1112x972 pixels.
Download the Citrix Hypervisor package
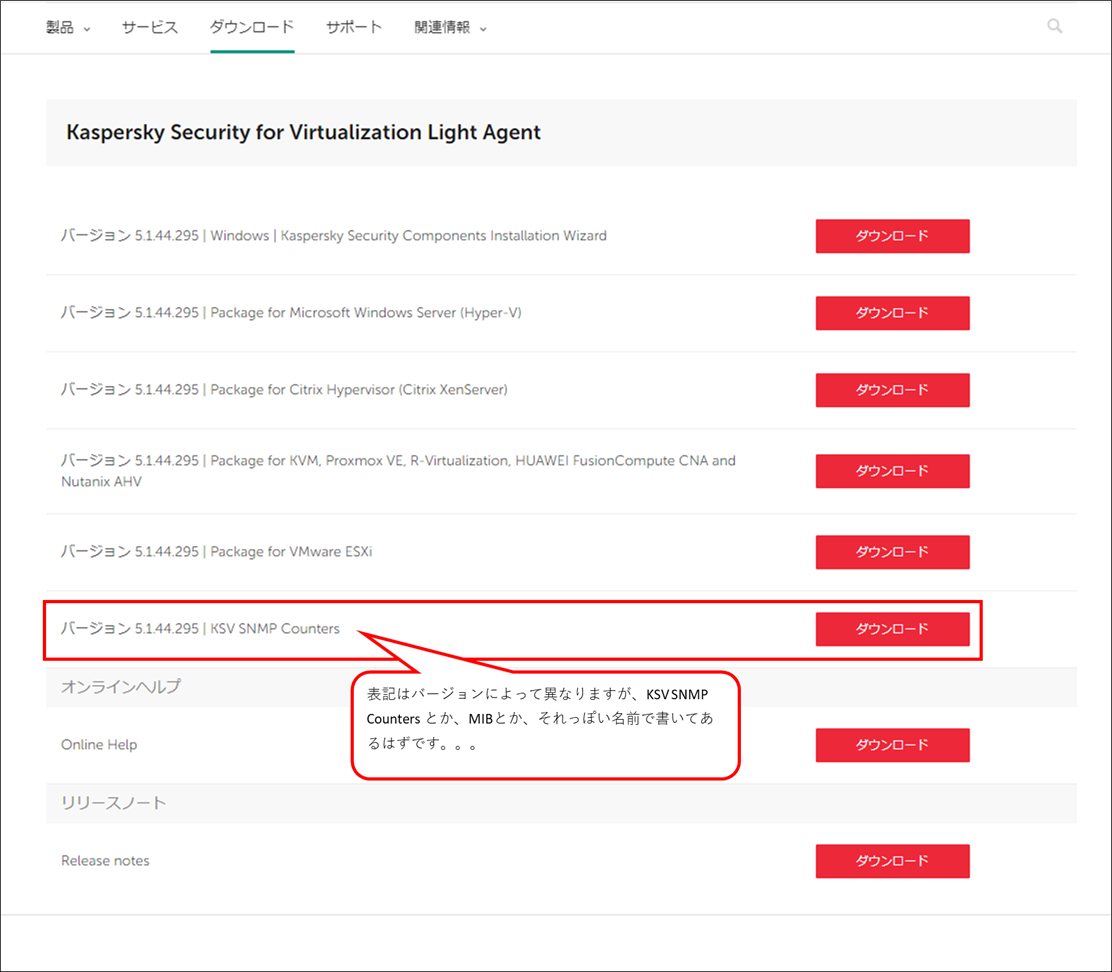tap(892, 390)
